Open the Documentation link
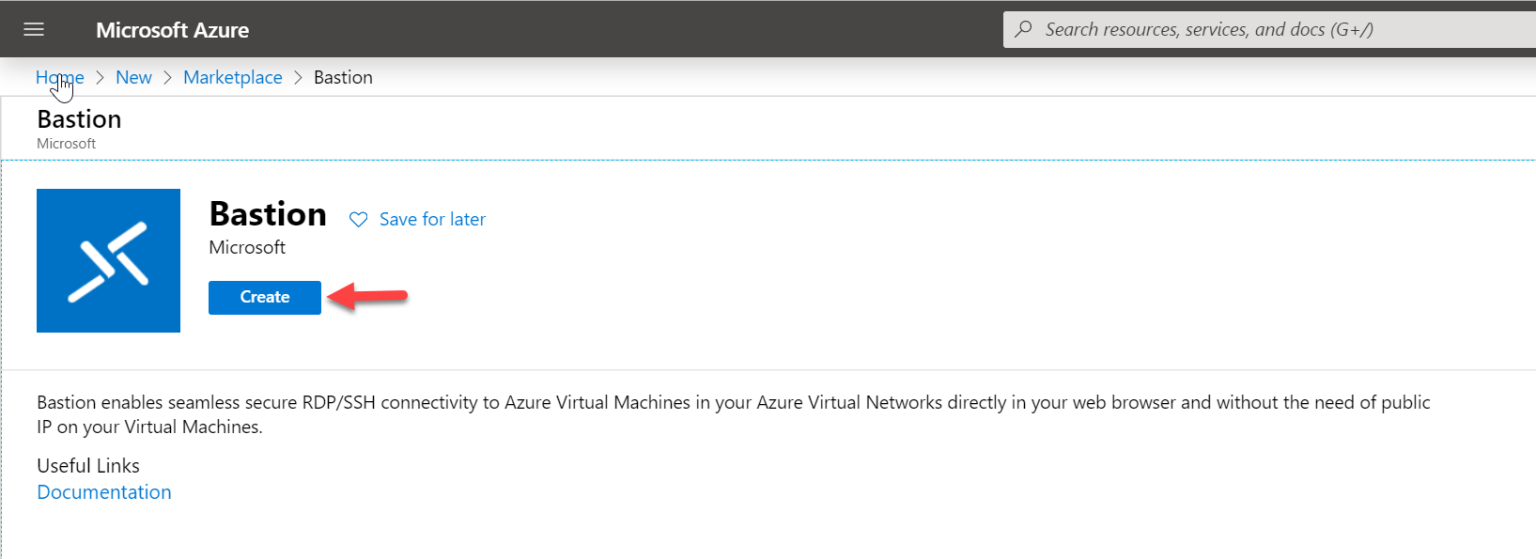 click(x=104, y=492)
